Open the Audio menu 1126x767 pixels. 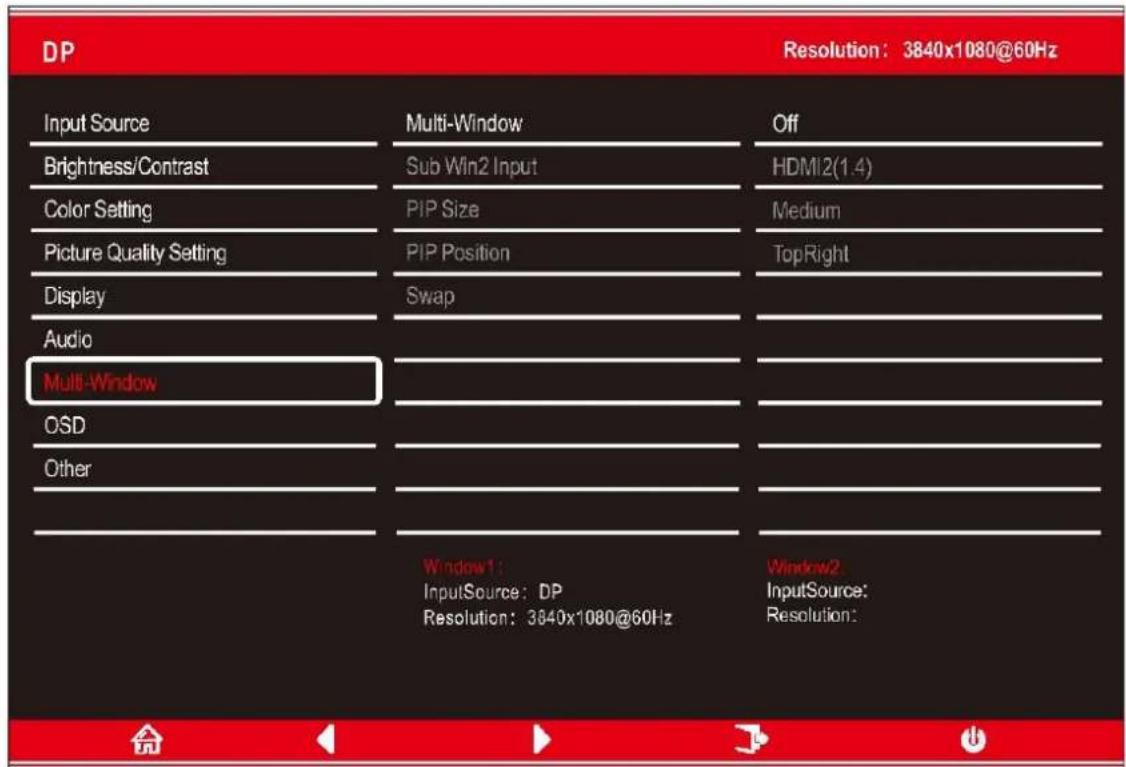click(x=204, y=339)
